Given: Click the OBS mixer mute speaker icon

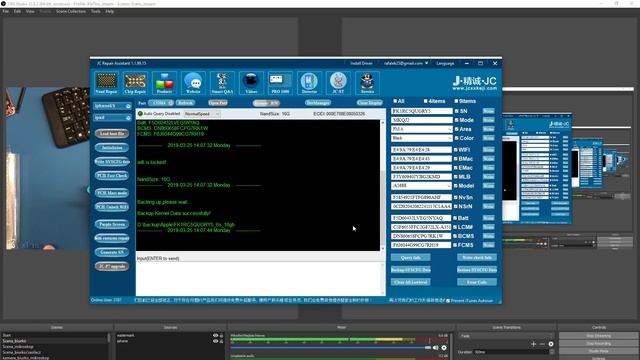Looking at the screenshot, I should (436, 348).
